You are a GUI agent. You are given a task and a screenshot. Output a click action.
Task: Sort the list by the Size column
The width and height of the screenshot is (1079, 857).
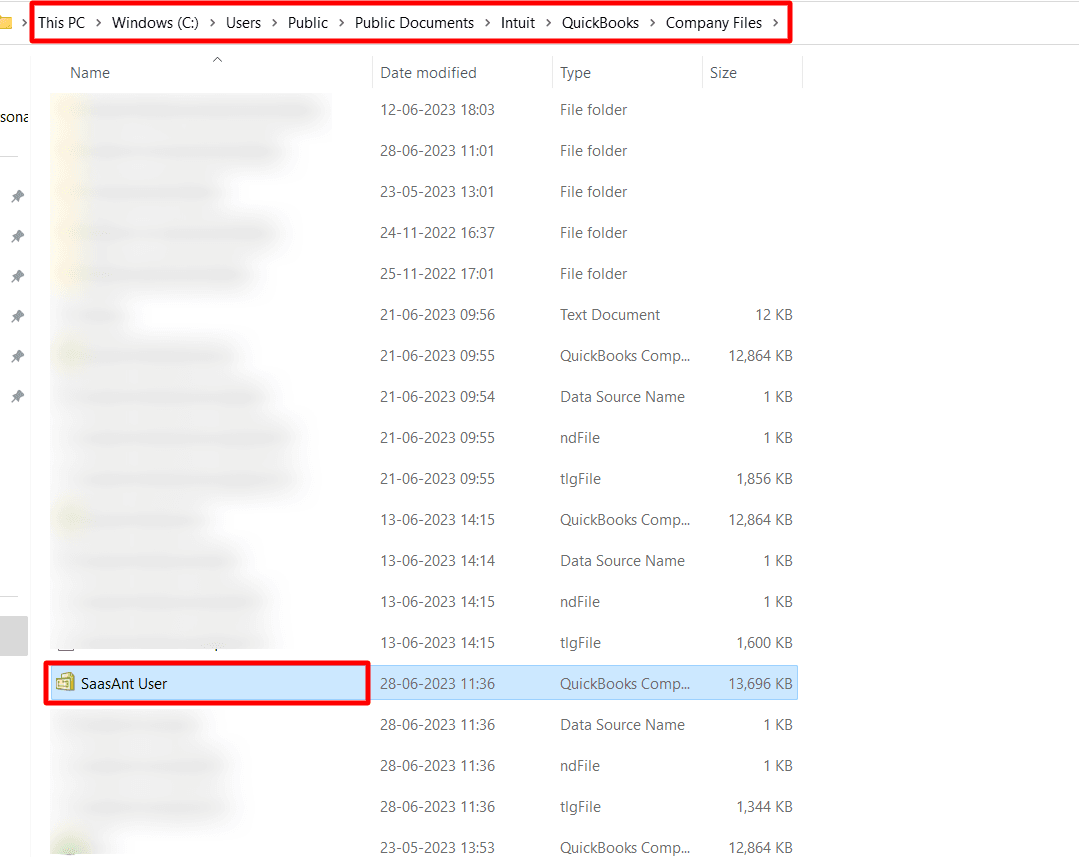pyautogui.click(x=723, y=73)
